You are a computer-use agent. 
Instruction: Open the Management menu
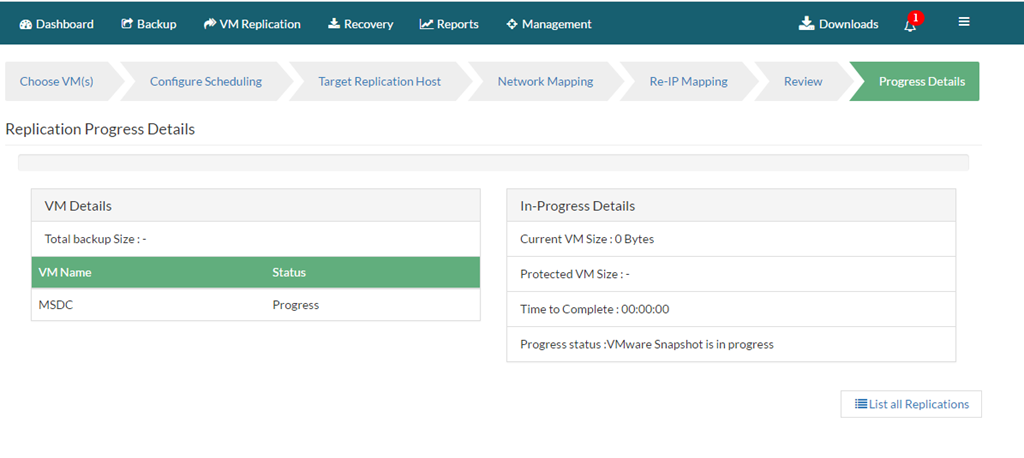(549, 24)
